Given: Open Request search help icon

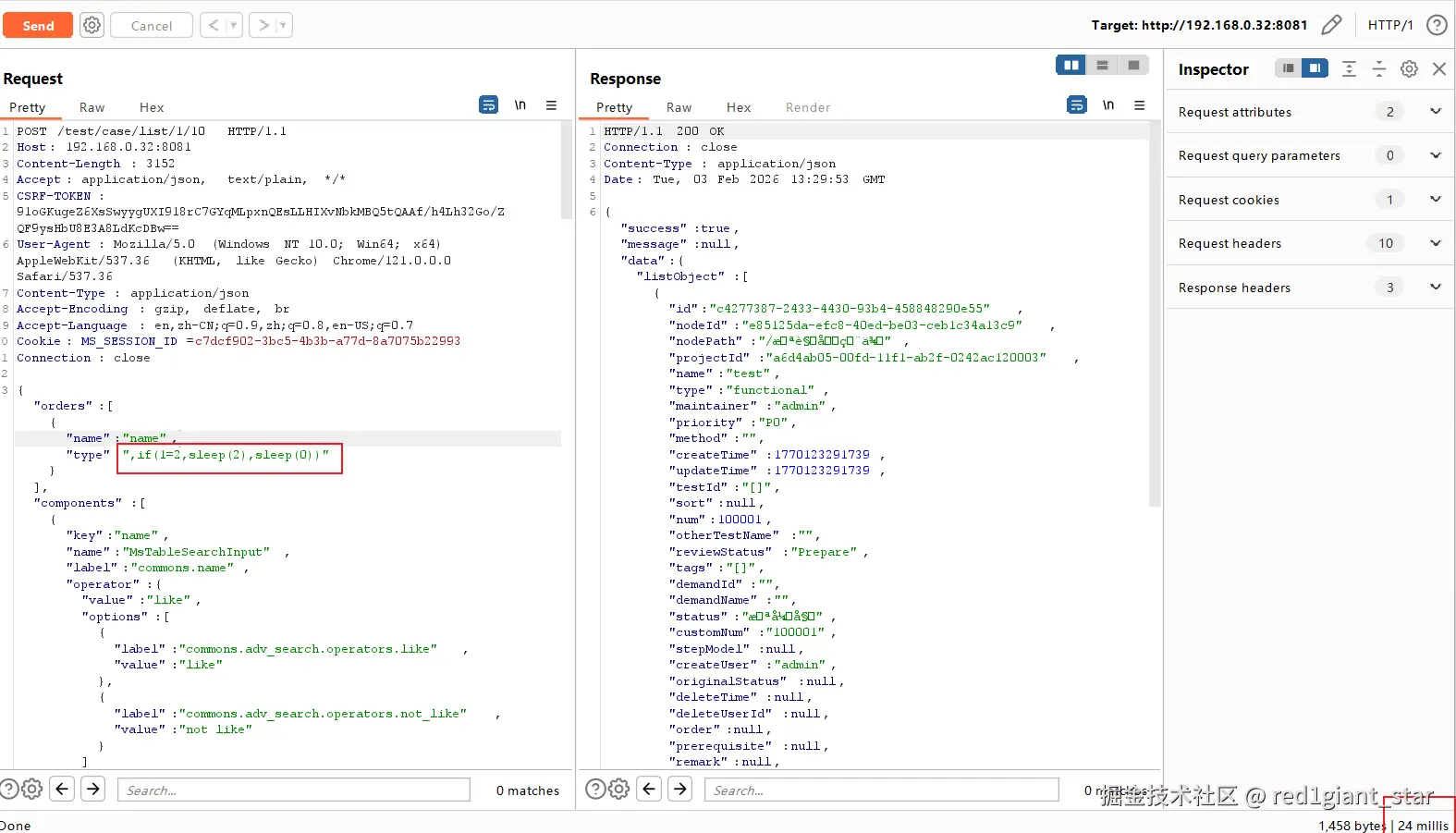Looking at the screenshot, I should [8, 789].
